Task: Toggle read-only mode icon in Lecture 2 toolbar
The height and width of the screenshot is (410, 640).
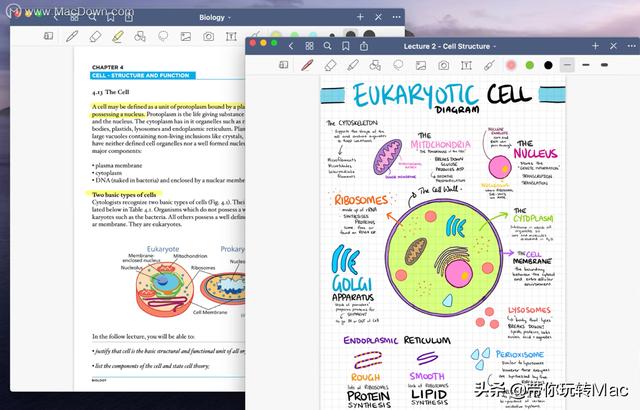Action: coord(284,65)
